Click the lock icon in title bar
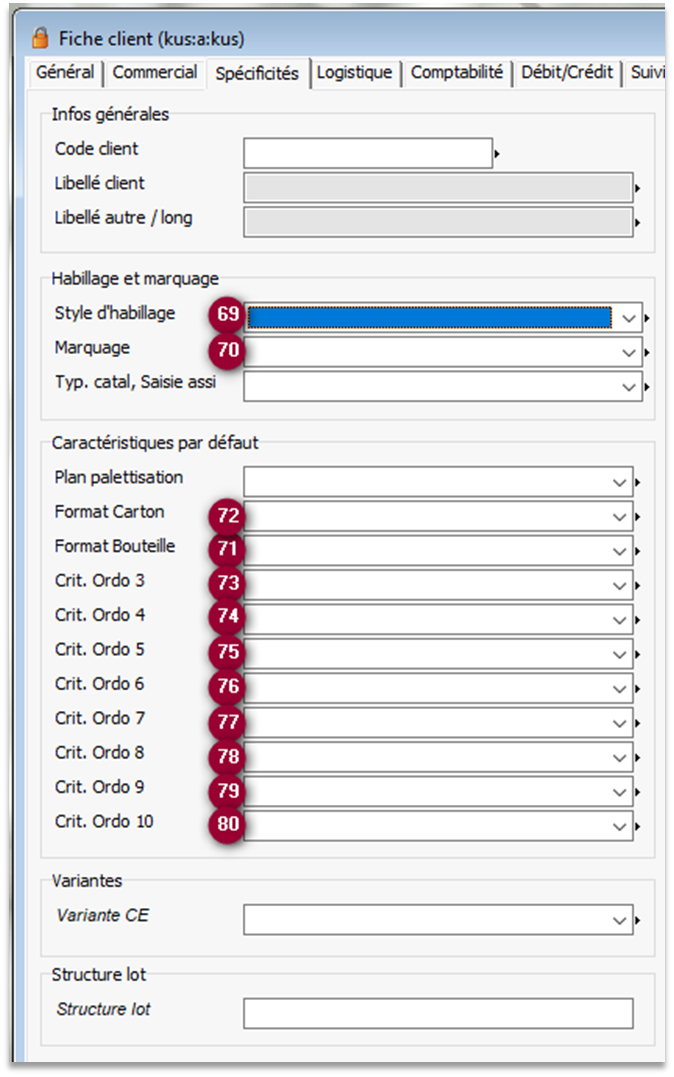The height and width of the screenshot is (1077, 674). [x=40, y=38]
